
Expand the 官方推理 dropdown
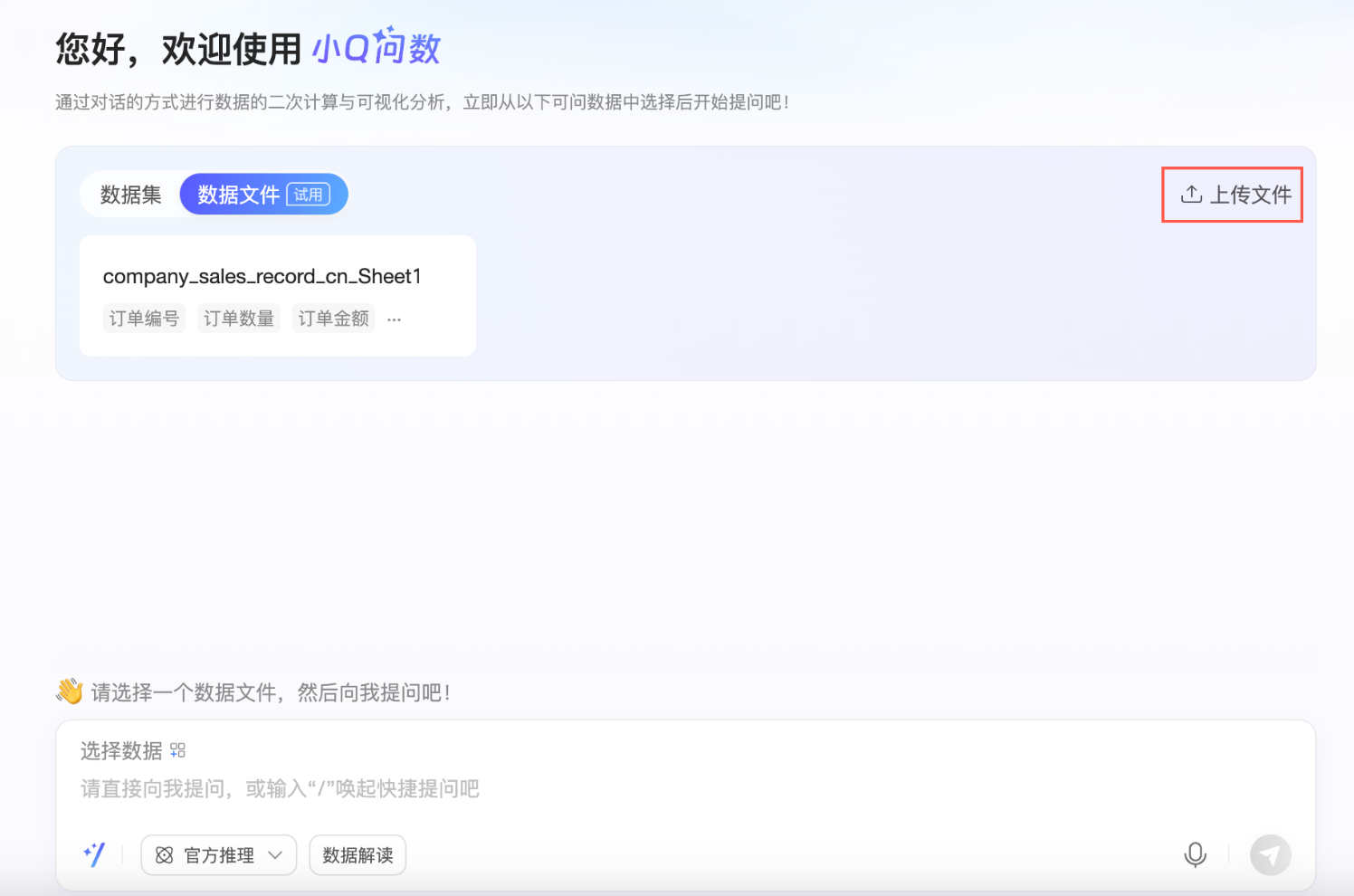point(219,855)
